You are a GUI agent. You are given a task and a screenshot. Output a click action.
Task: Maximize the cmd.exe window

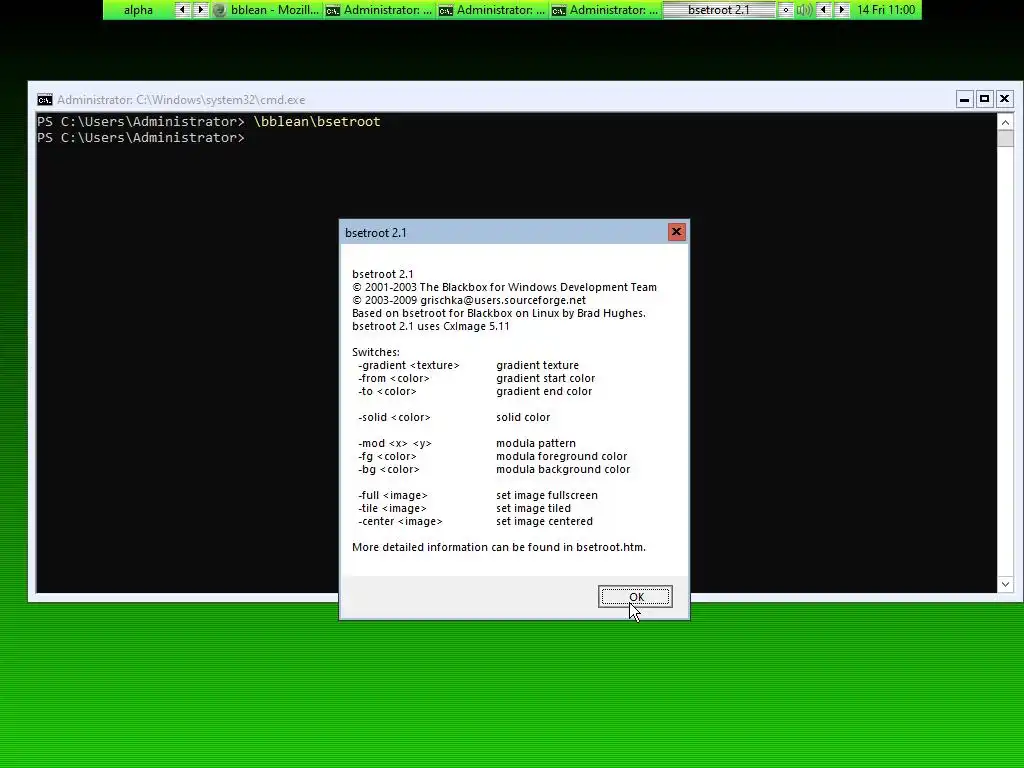click(985, 99)
